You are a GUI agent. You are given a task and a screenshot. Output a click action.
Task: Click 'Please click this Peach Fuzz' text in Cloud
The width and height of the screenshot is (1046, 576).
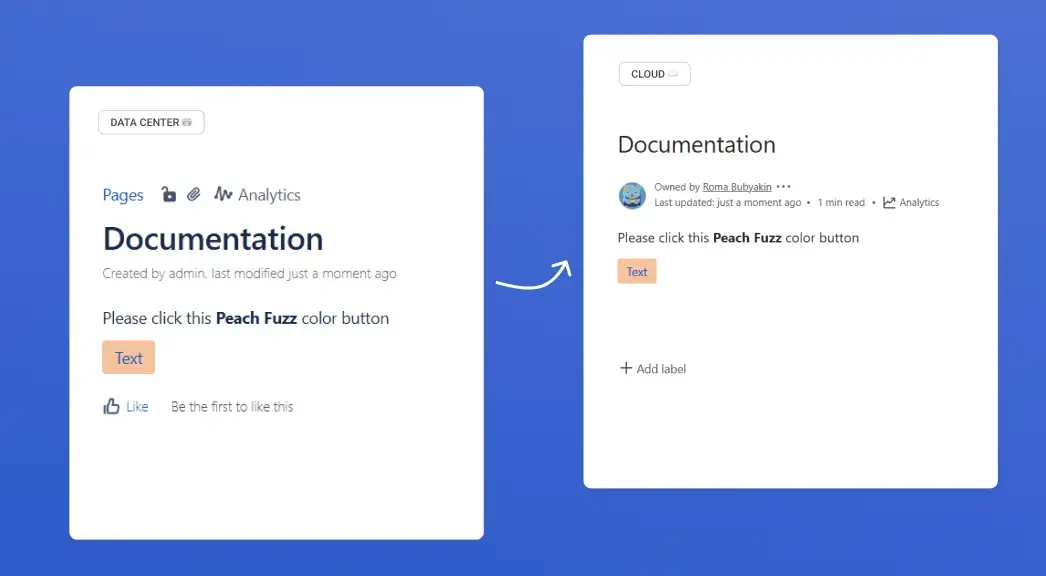pyautogui.click(x=700, y=238)
